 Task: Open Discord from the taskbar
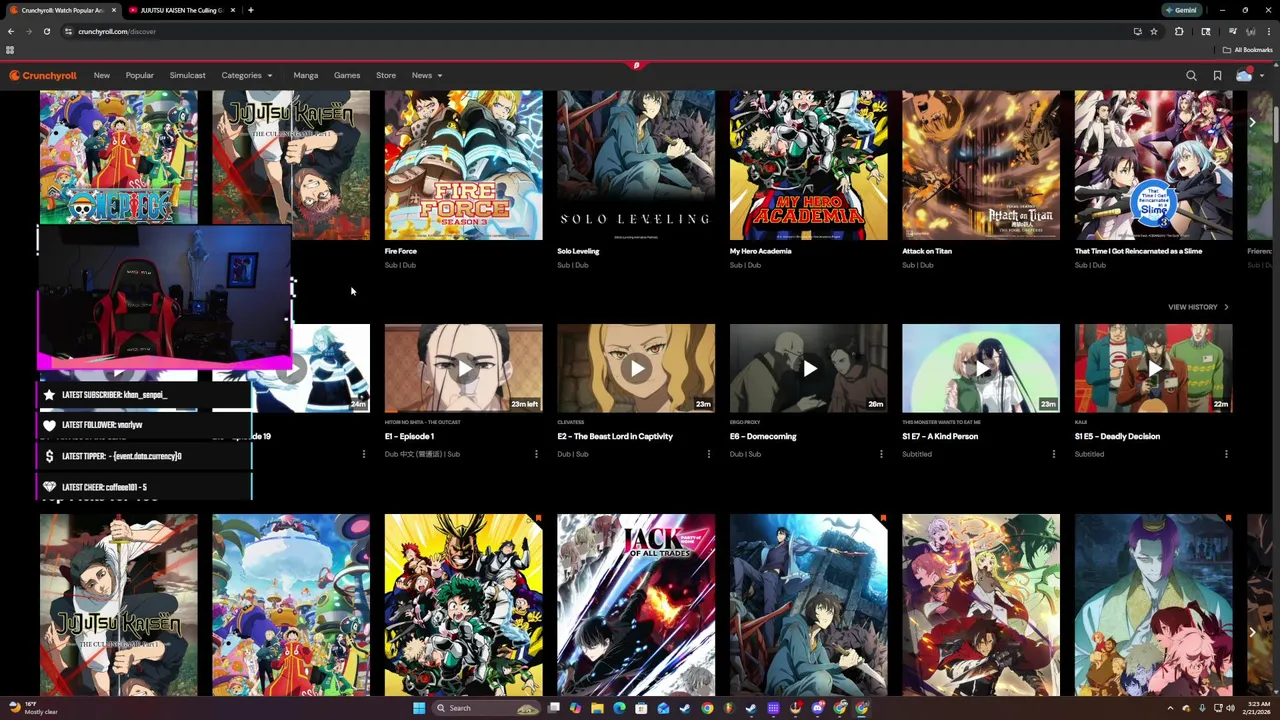click(x=818, y=708)
